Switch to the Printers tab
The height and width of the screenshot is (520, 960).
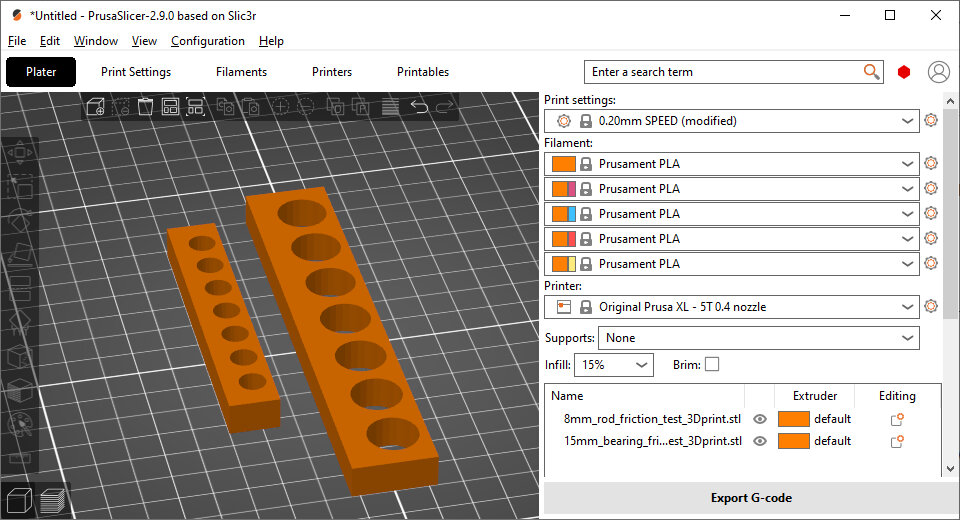tap(332, 72)
